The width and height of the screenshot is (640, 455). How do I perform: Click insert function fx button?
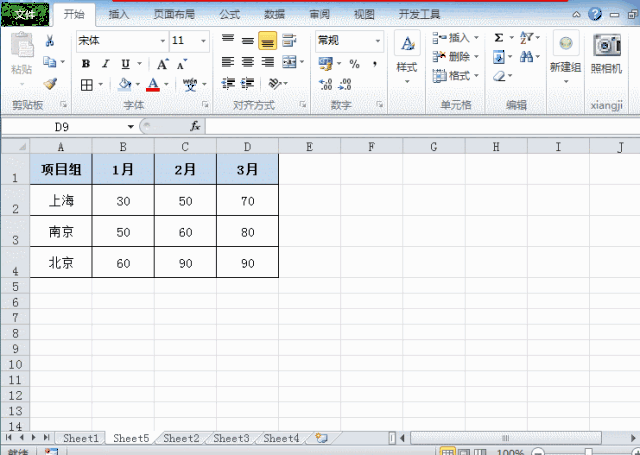click(195, 127)
